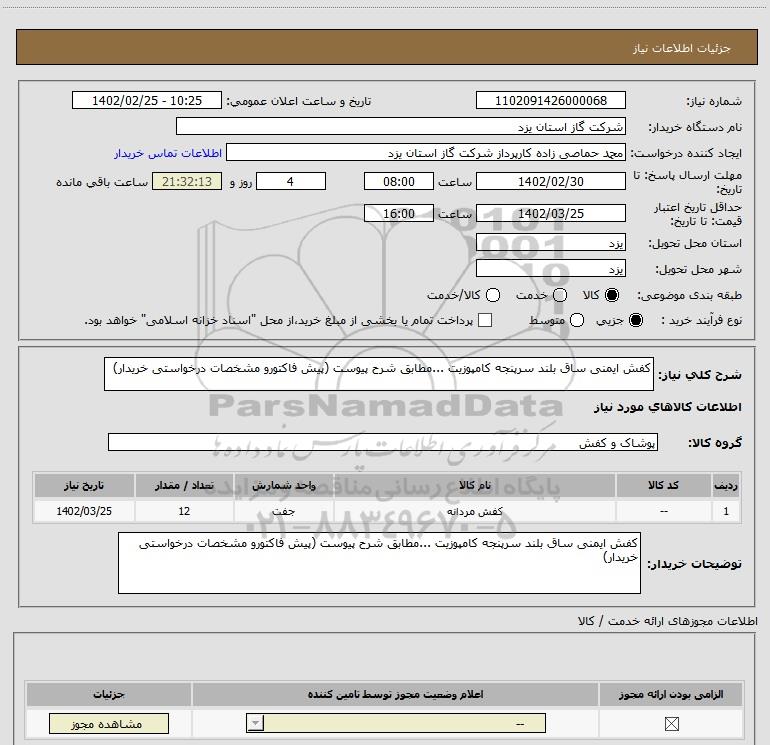Select the کالا radio button
Screen dimensions: 770x745
(x=612, y=295)
